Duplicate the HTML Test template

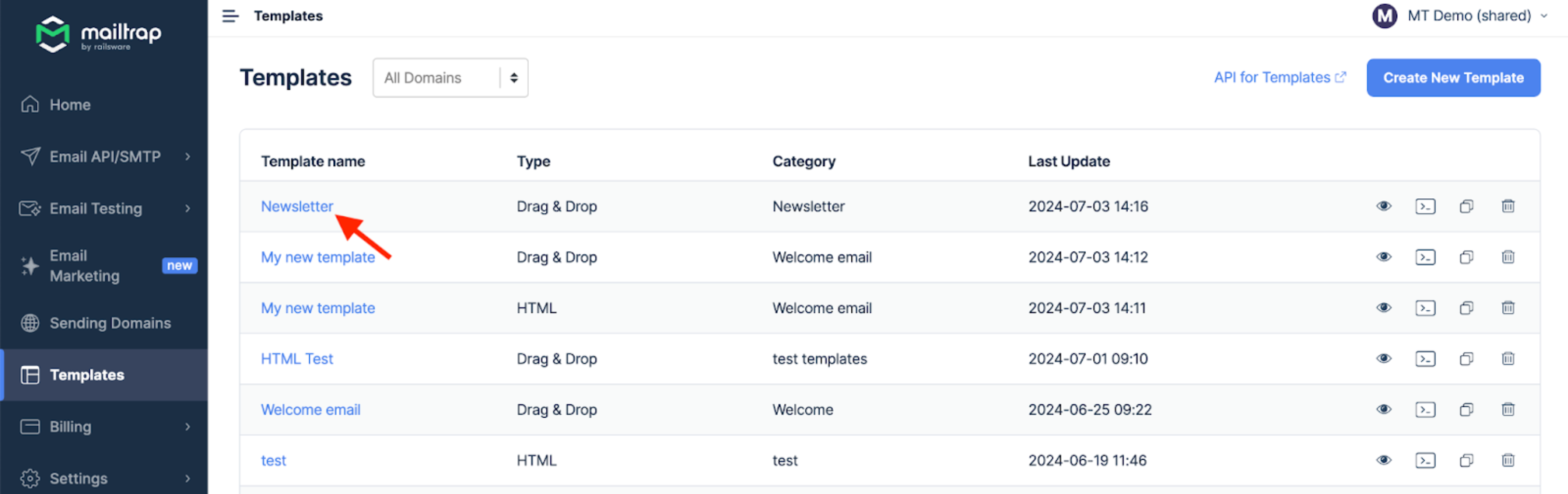click(x=1466, y=359)
